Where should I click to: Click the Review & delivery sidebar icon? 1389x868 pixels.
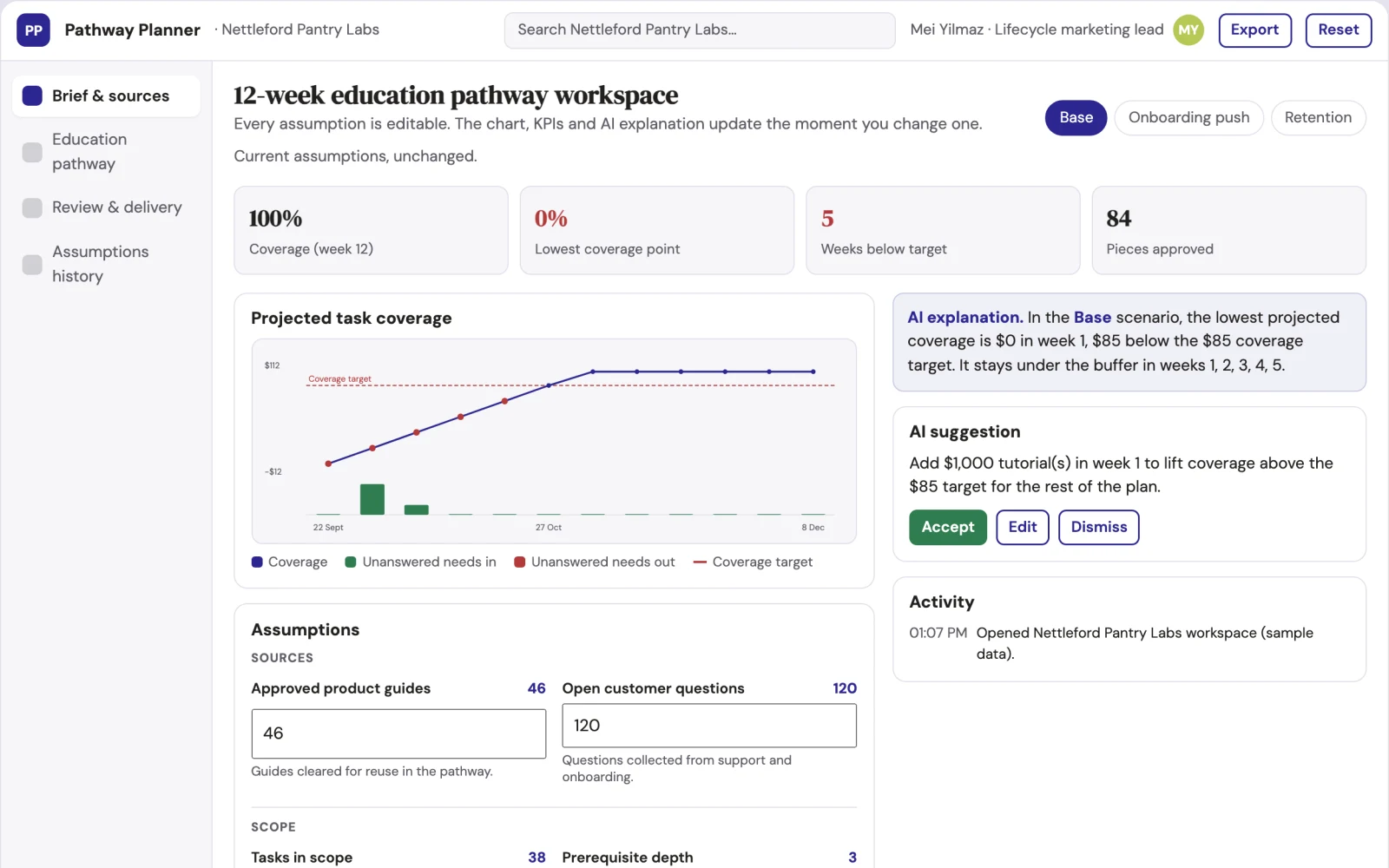(32, 207)
